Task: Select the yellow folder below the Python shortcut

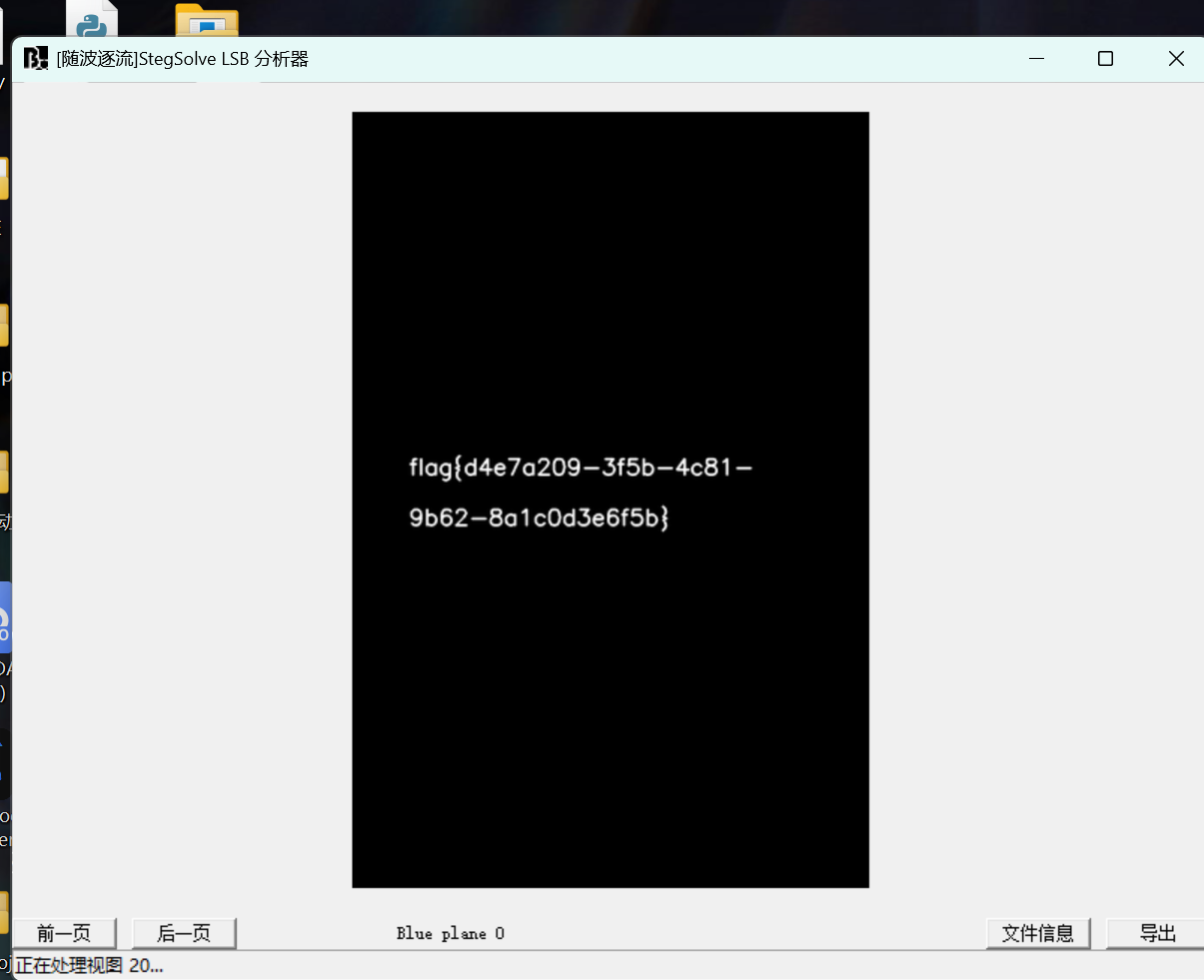Action: tap(4, 177)
